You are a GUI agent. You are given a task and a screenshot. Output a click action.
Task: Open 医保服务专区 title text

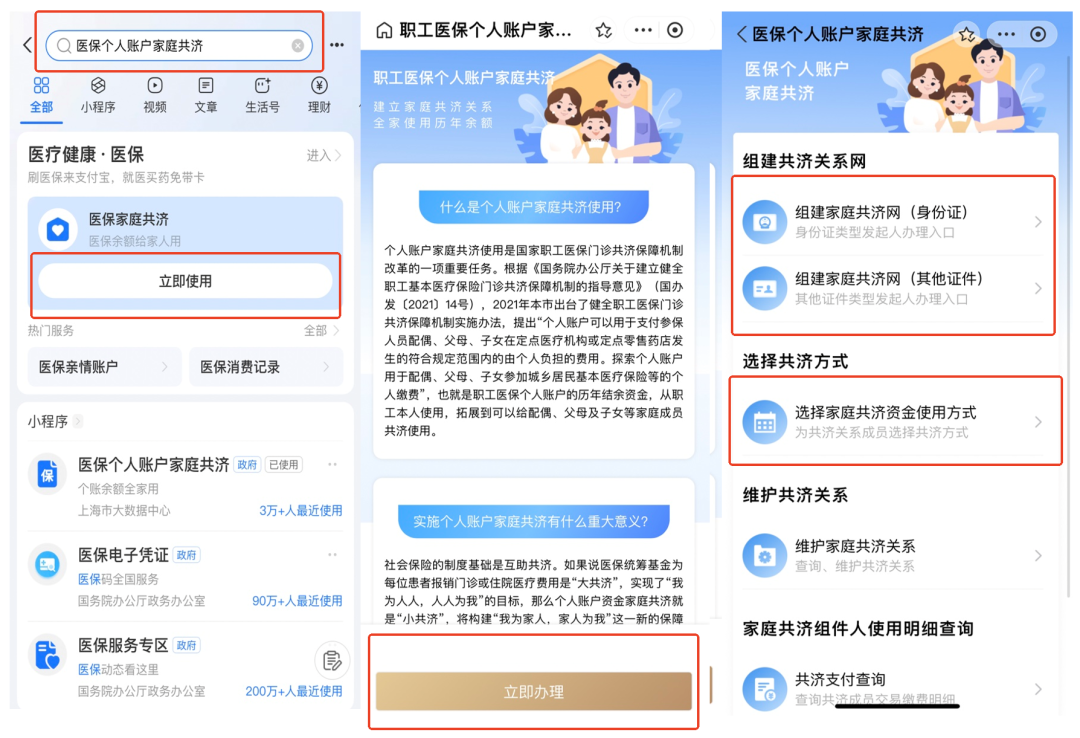[x=123, y=646]
